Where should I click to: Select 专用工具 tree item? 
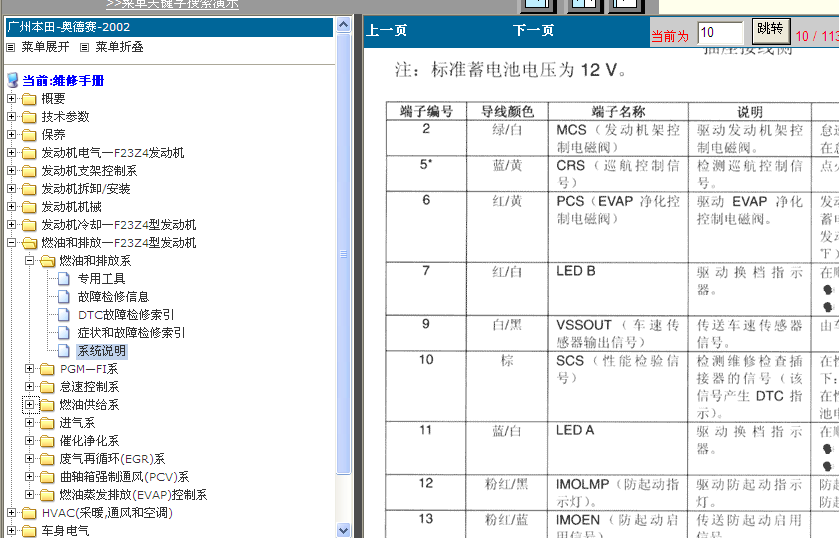(102, 279)
